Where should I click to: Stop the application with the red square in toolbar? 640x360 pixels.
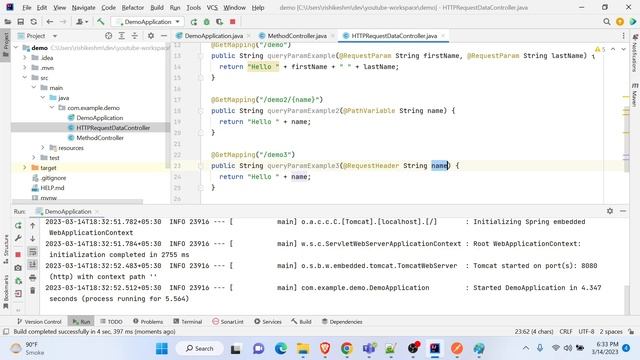coord(233,22)
